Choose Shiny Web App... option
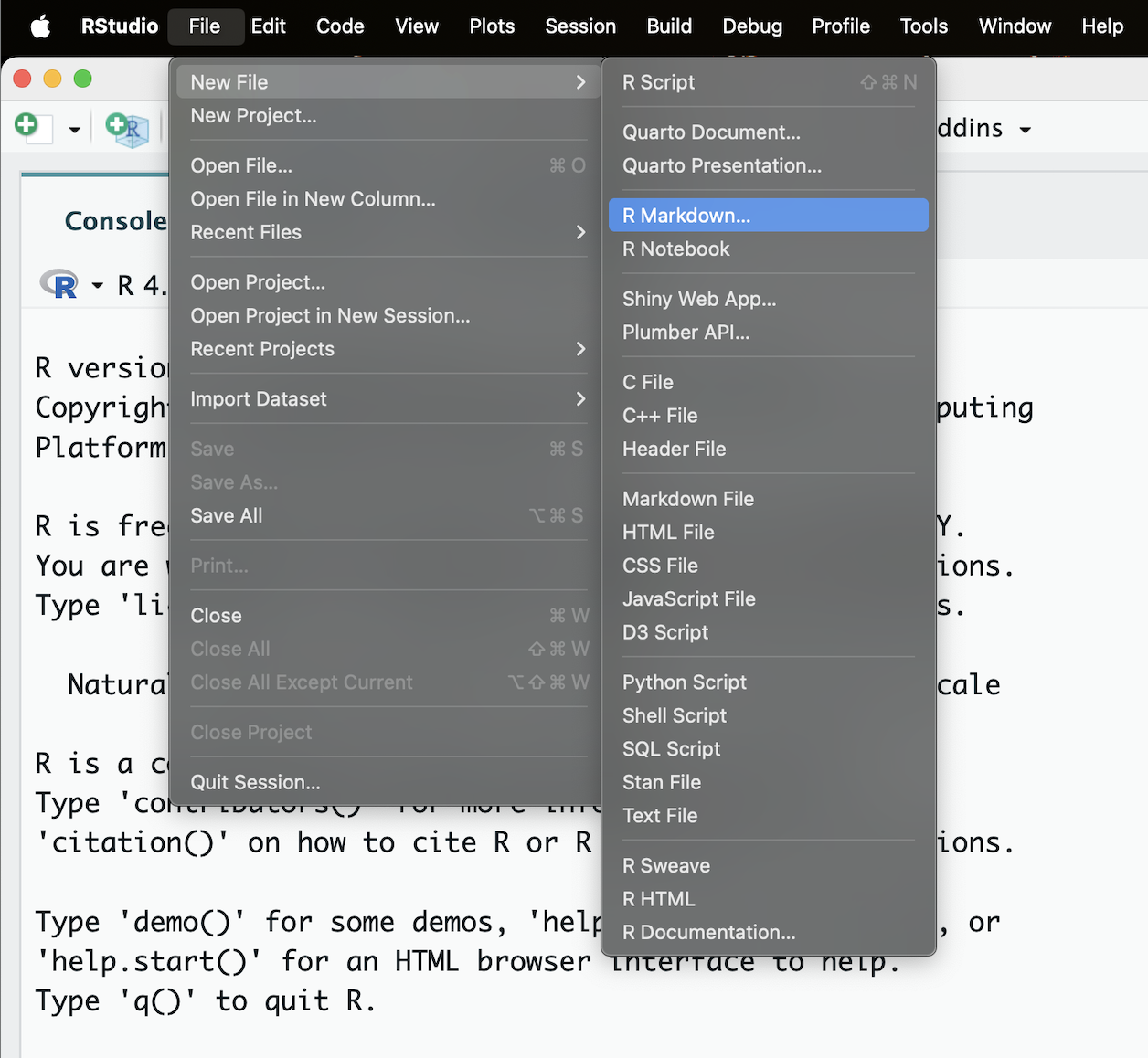 769,299
